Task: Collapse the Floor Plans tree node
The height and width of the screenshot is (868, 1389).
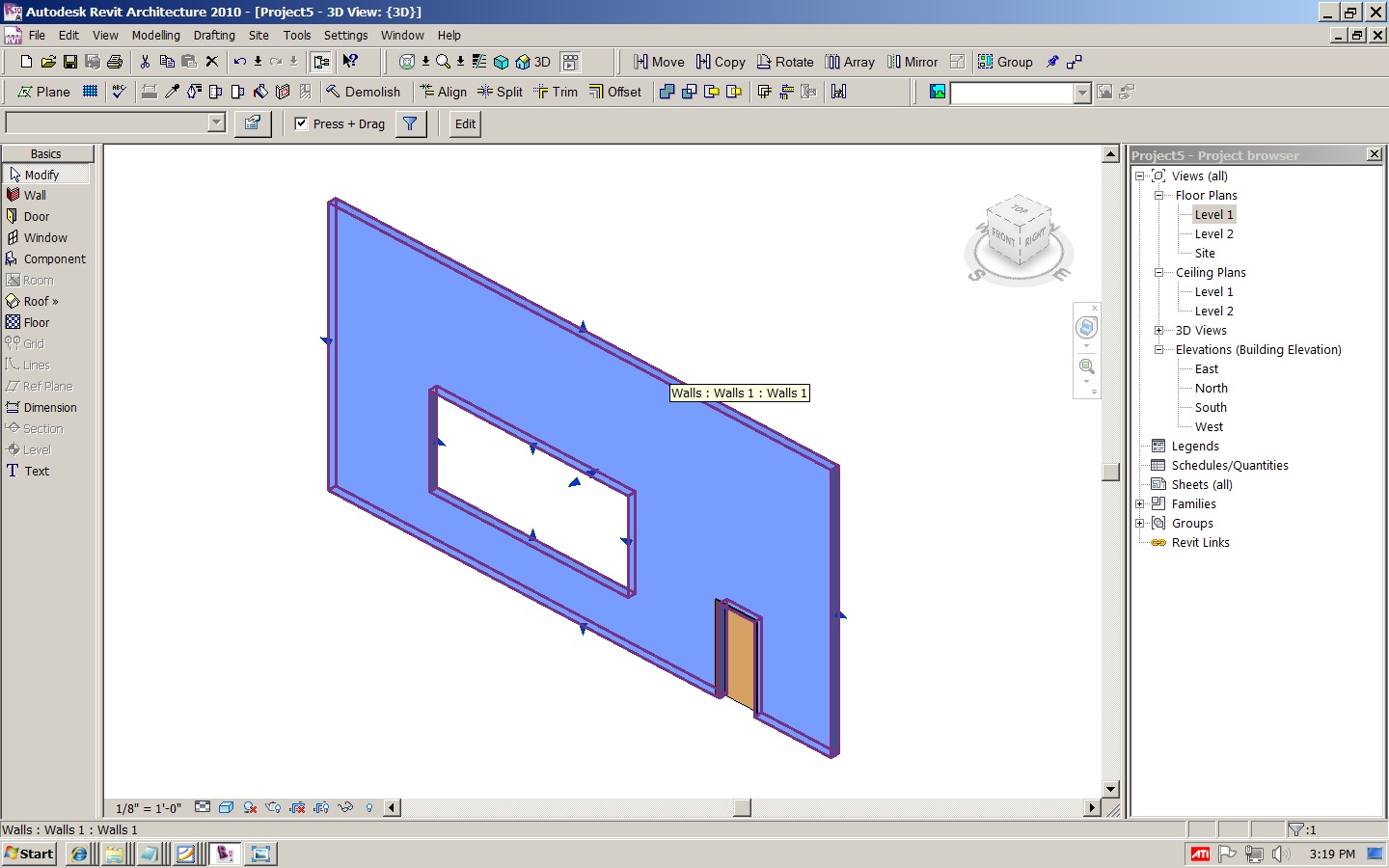Action: pos(1159,195)
